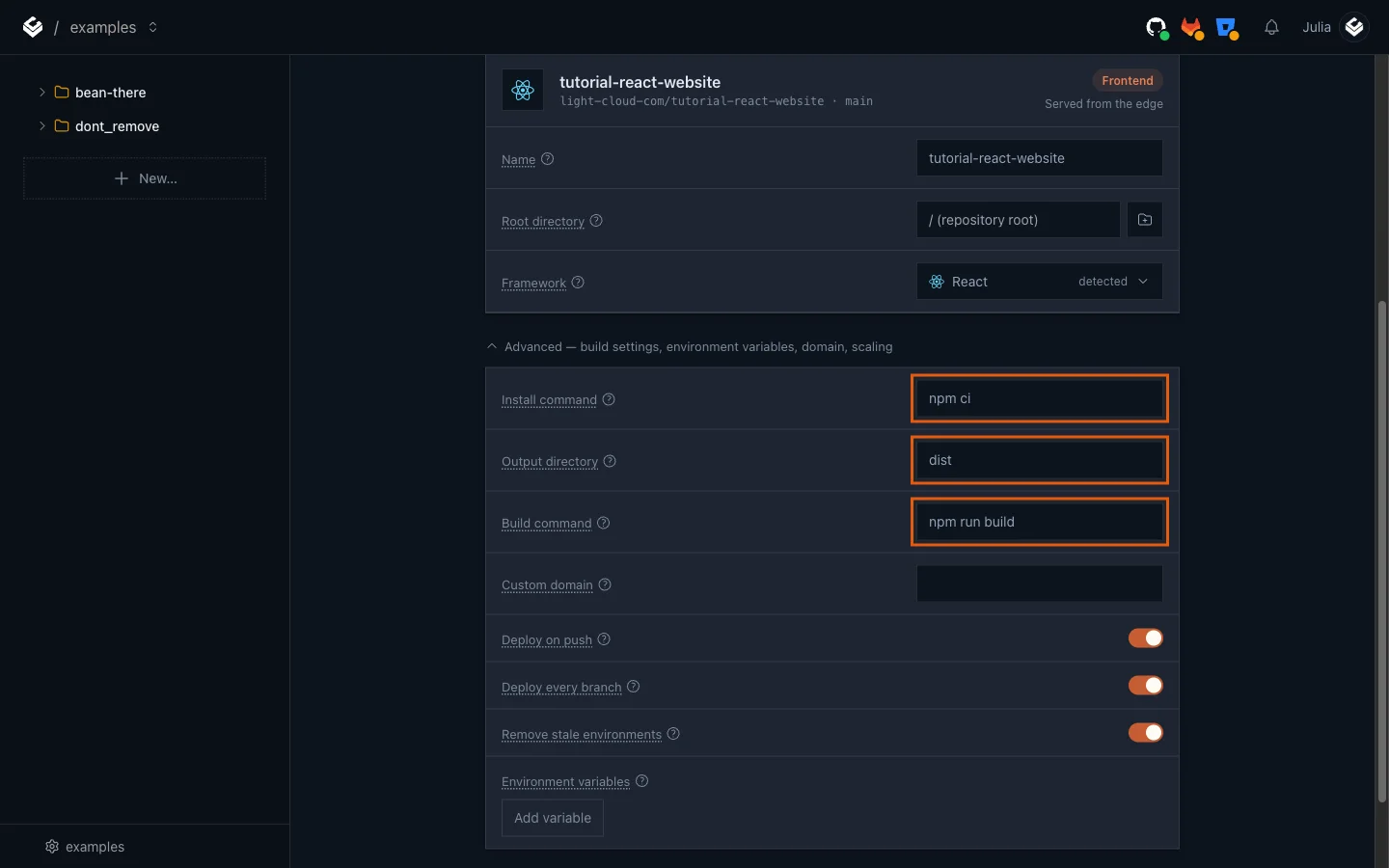Show help for Deploy every branch
The width and height of the screenshot is (1389, 868).
point(633,687)
